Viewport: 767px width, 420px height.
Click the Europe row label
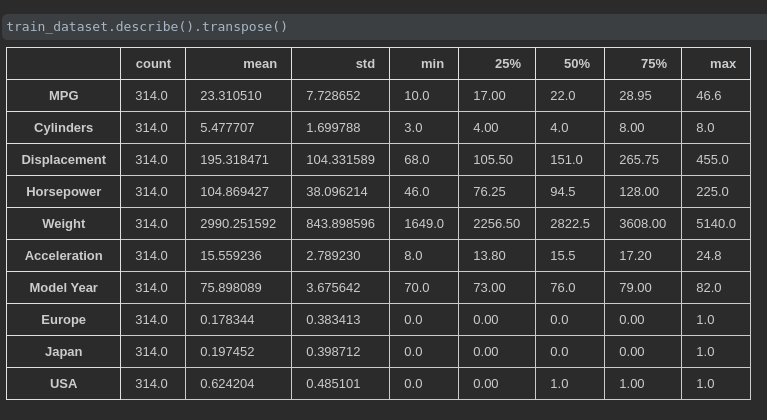64,320
